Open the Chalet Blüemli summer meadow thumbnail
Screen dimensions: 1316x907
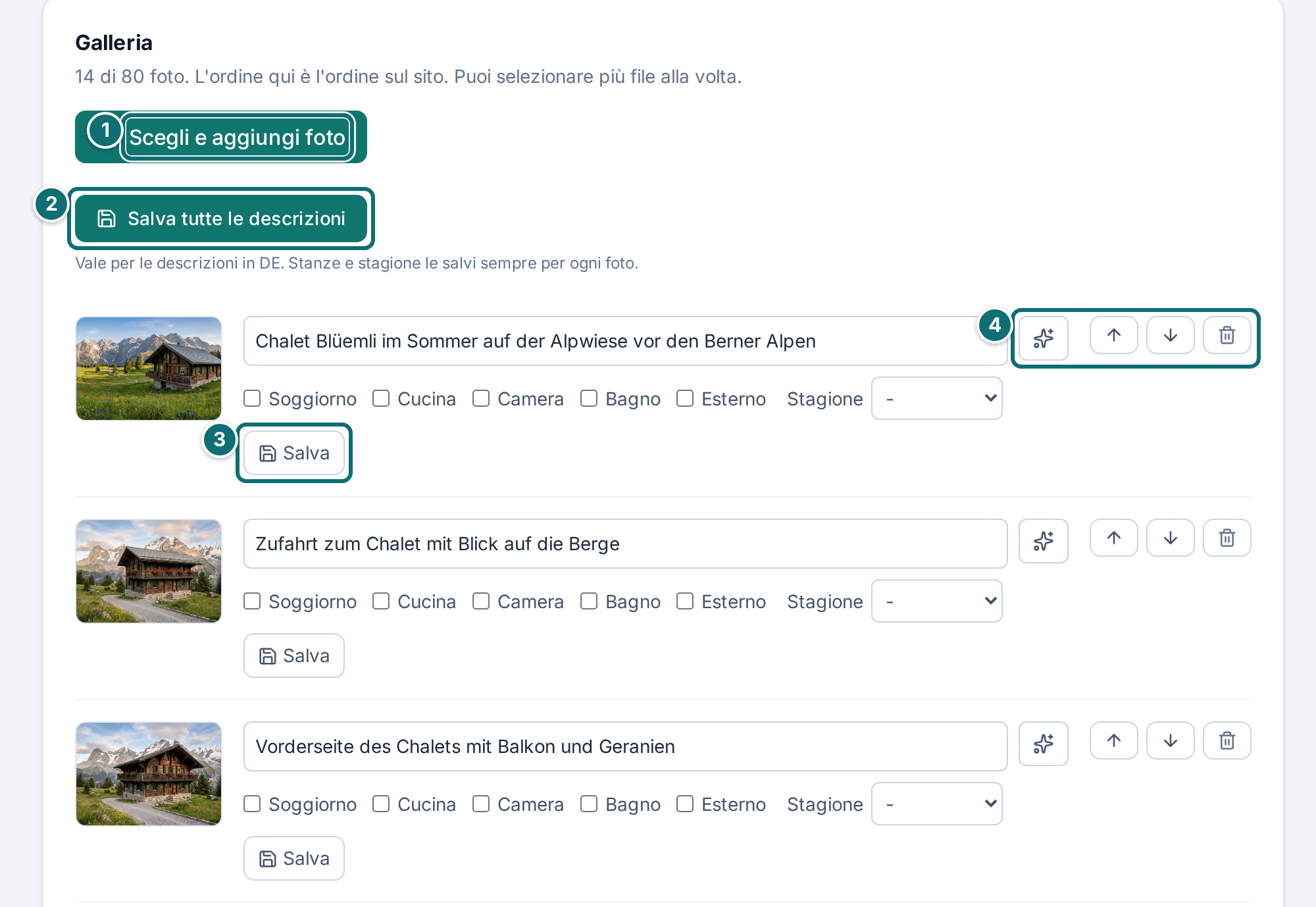pos(149,369)
